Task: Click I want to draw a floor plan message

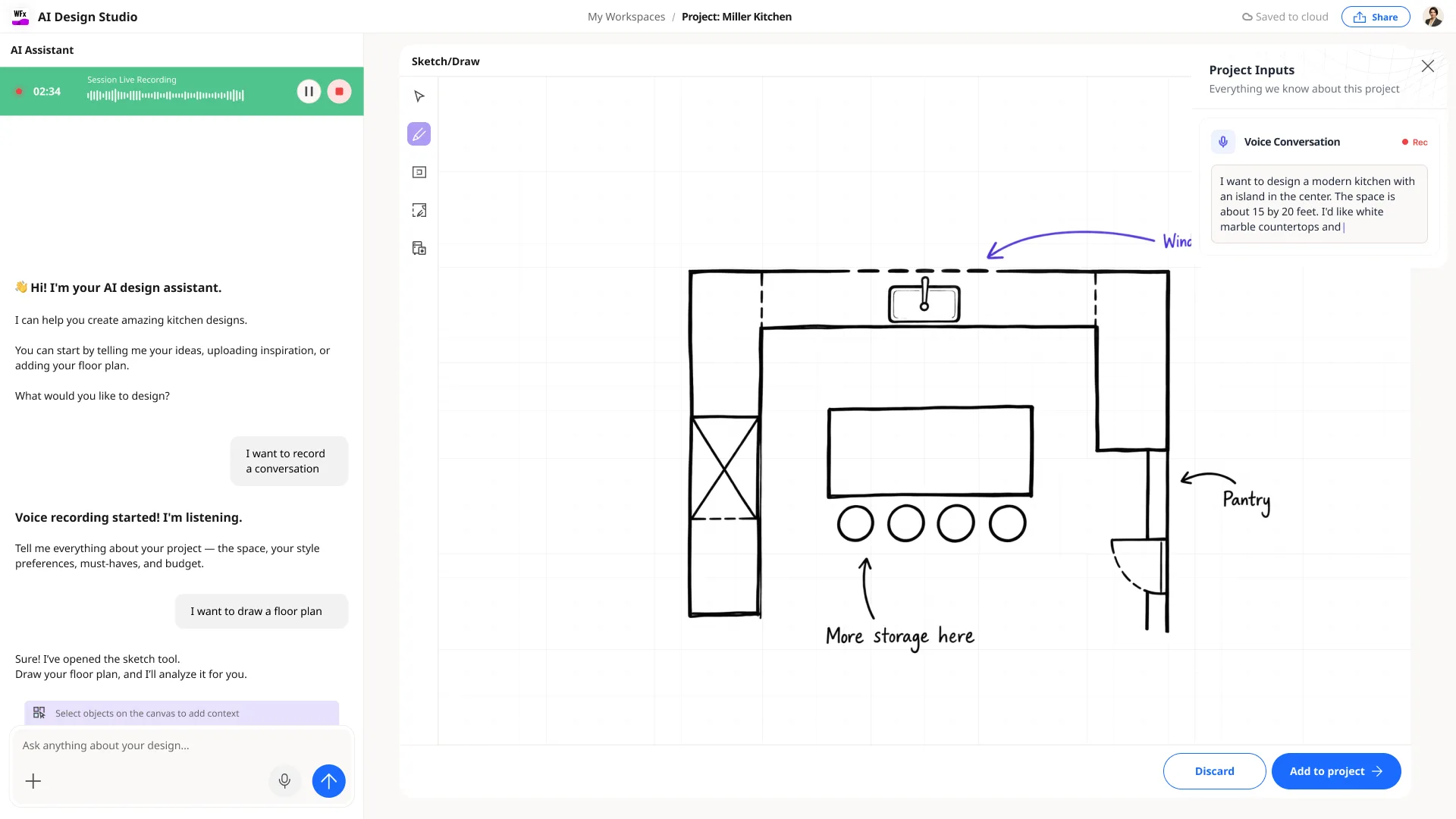Action: click(x=261, y=611)
